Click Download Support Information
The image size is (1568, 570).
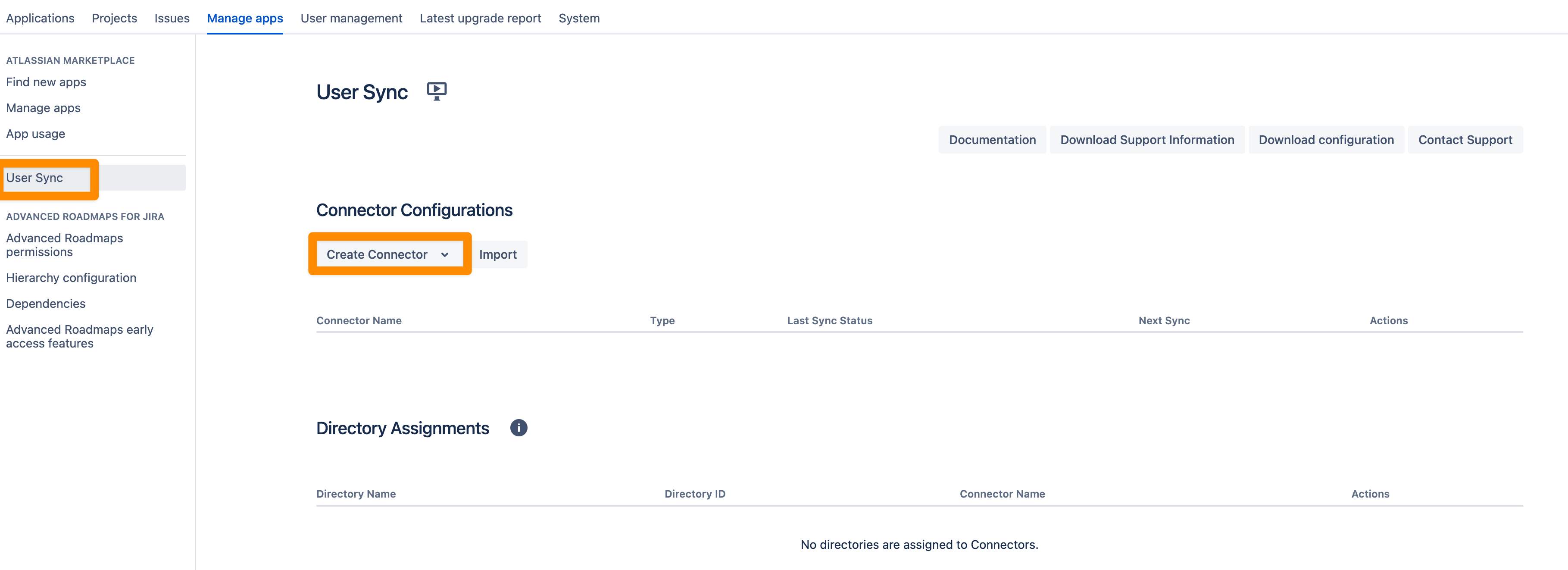[1147, 140]
